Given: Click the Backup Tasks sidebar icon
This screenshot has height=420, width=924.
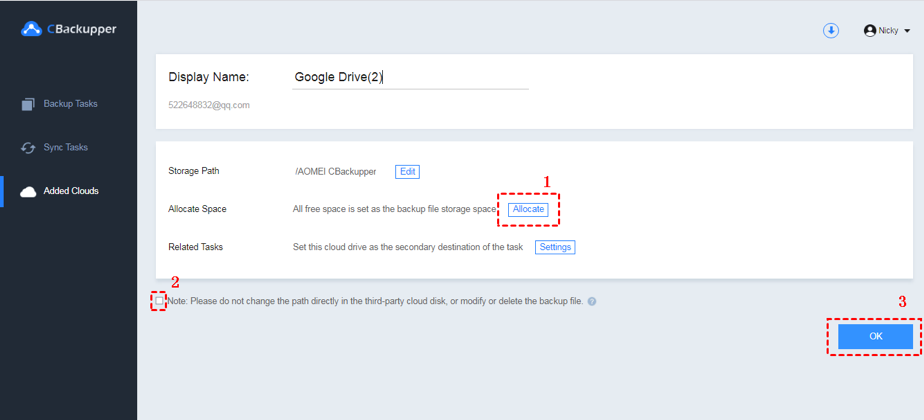Looking at the screenshot, I should (x=28, y=104).
